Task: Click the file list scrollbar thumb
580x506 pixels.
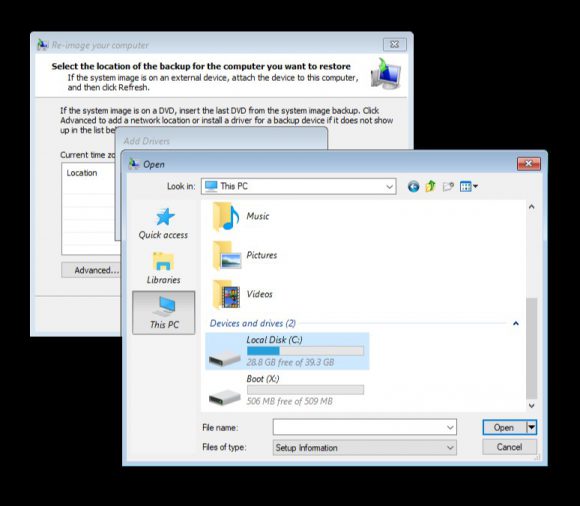Action: pyautogui.click(x=532, y=348)
